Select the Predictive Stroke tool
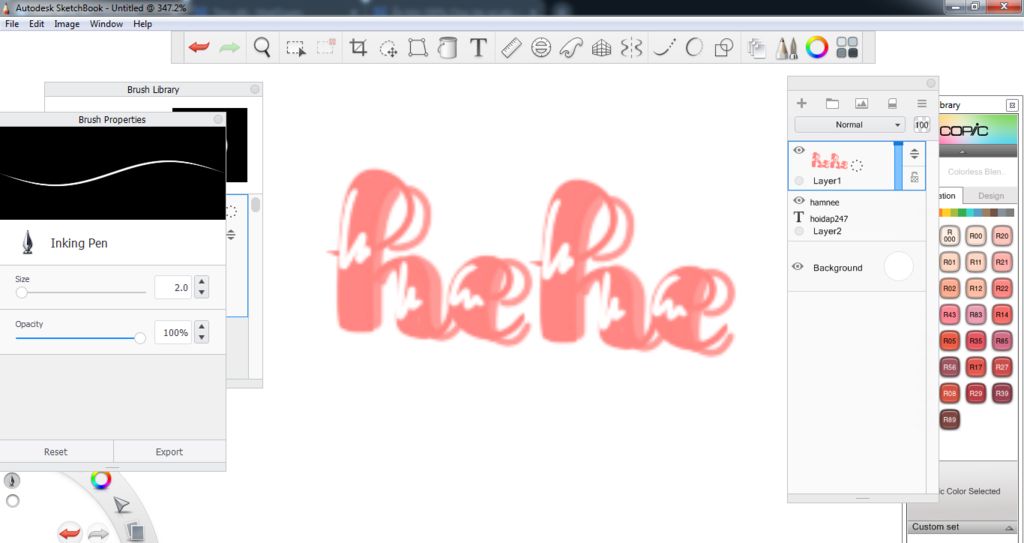Image resolution: width=1024 pixels, height=543 pixels. click(x=694, y=48)
